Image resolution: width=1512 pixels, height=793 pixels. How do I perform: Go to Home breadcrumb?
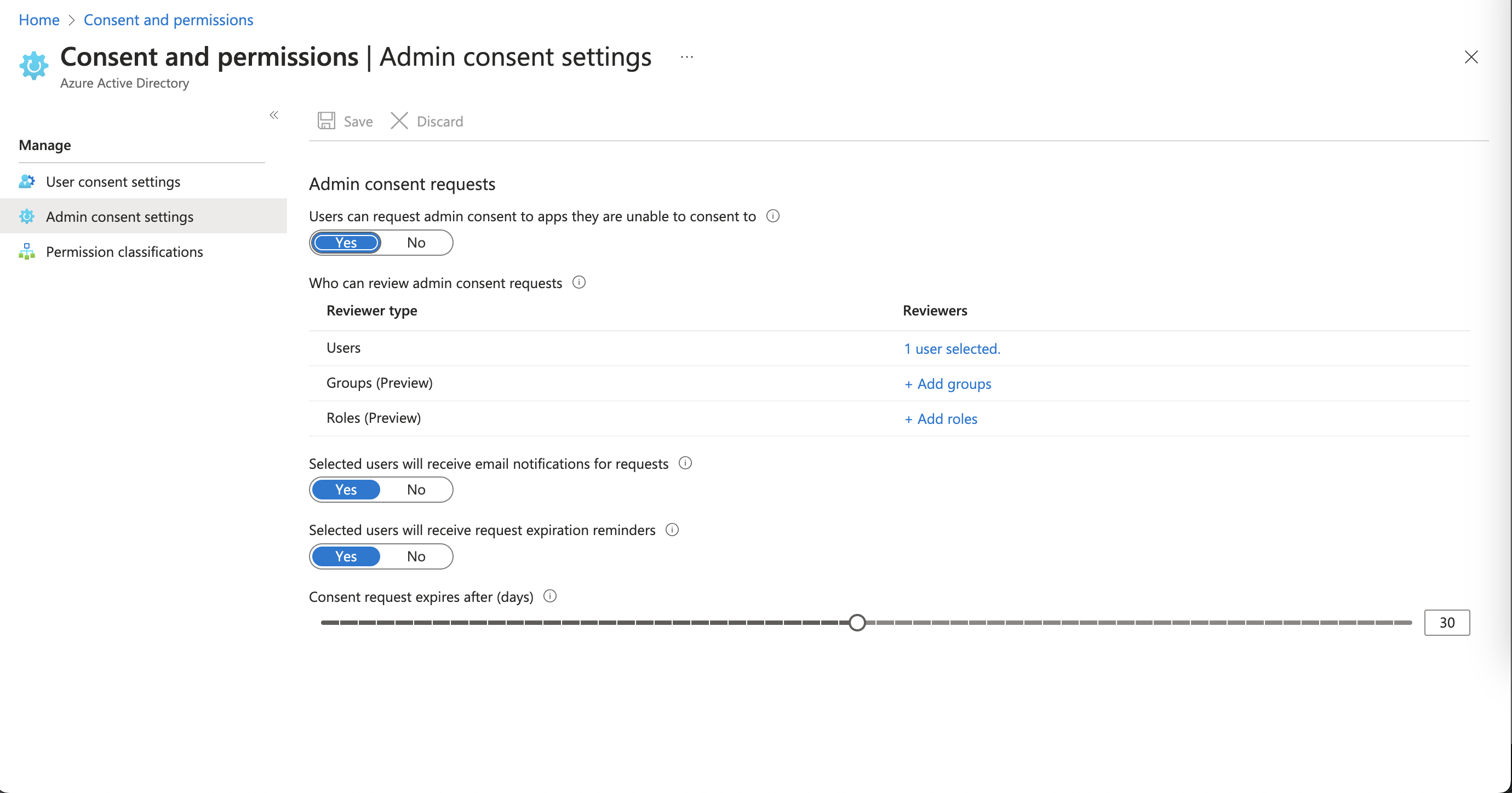[x=39, y=20]
